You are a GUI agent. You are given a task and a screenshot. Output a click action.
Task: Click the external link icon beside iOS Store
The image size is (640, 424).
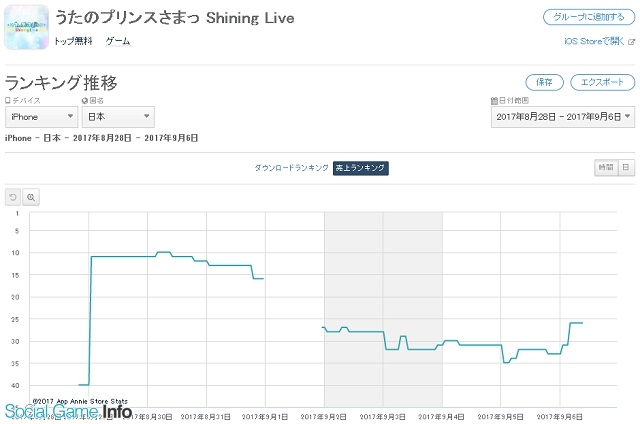click(x=631, y=42)
